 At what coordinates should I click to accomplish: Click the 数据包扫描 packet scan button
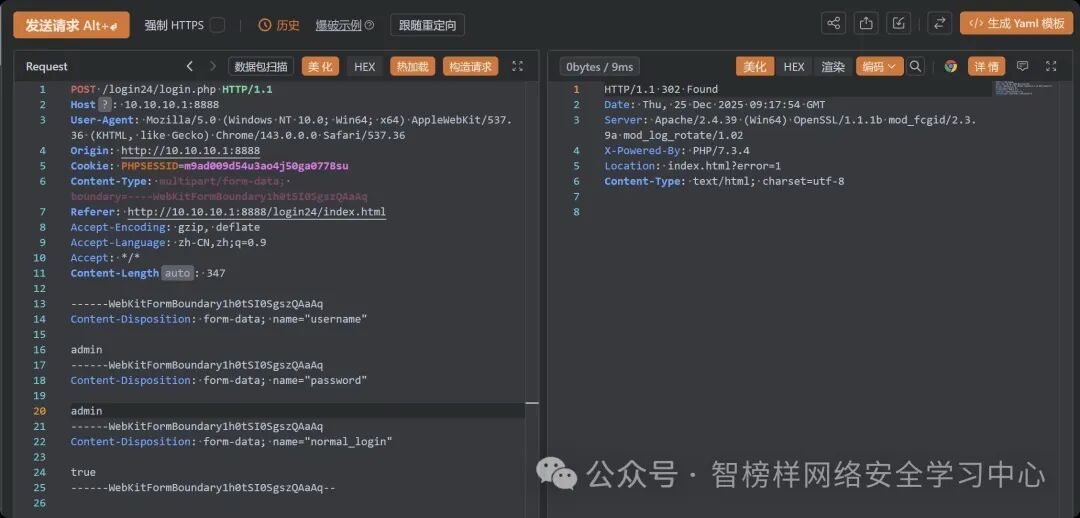coord(261,66)
